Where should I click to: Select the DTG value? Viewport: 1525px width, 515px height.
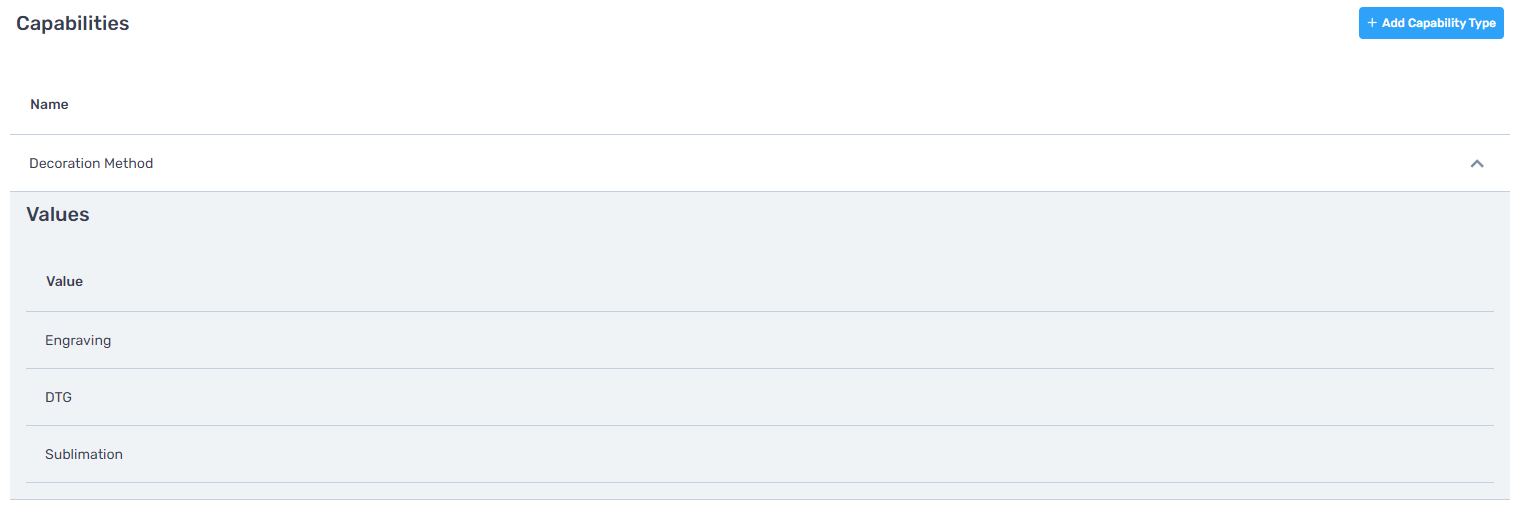point(58,397)
